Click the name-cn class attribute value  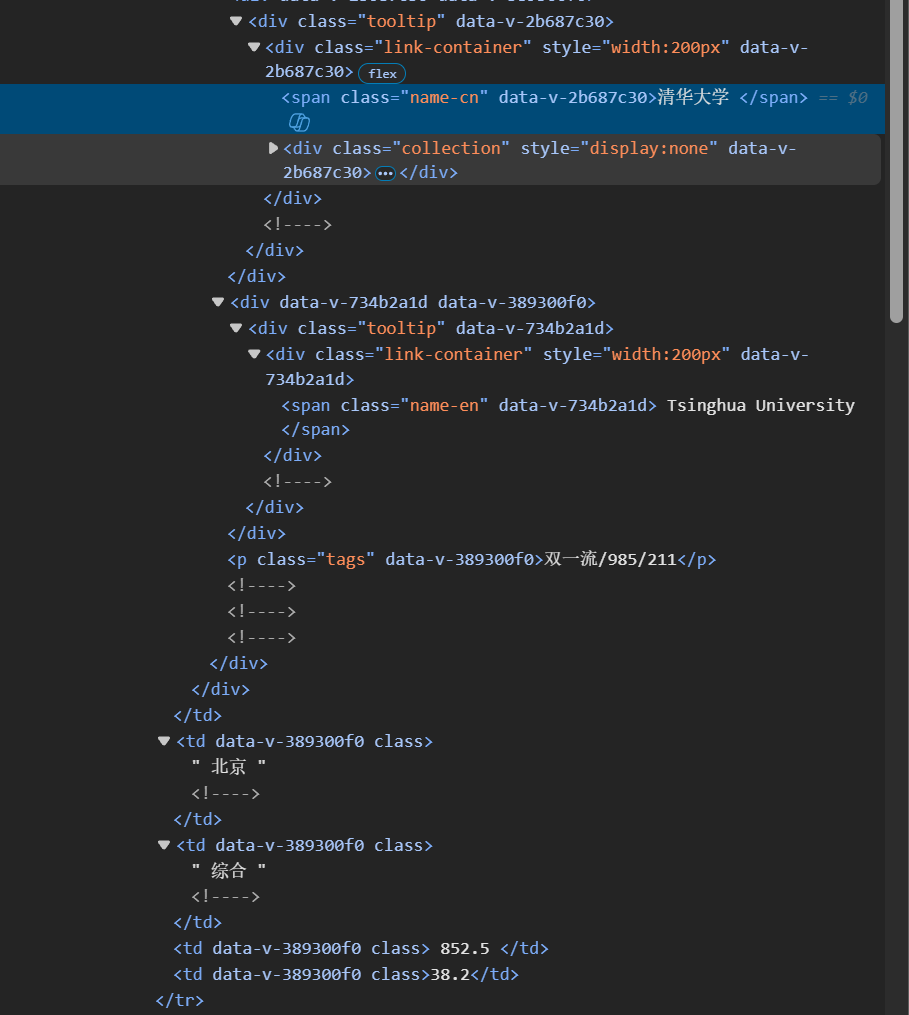click(x=444, y=98)
